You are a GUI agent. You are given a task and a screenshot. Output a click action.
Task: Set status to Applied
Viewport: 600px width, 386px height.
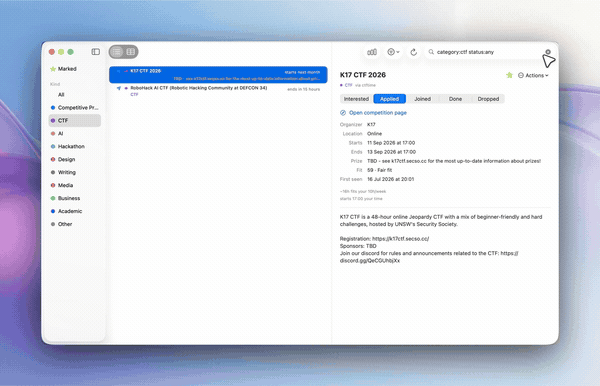[x=389, y=99]
